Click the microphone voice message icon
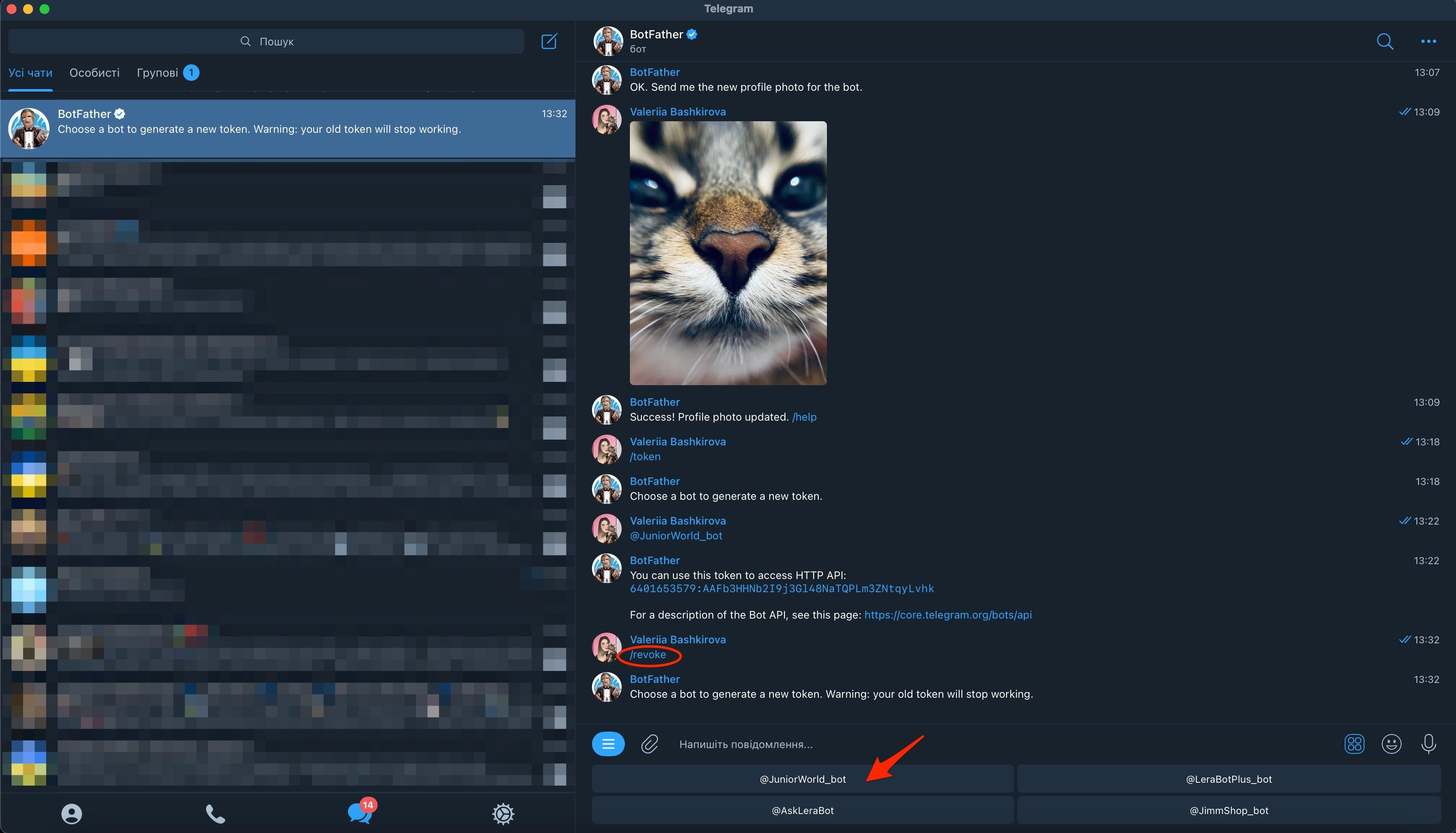Image resolution: width=1456 pixels, height=833 pixels. point(1428,744)
